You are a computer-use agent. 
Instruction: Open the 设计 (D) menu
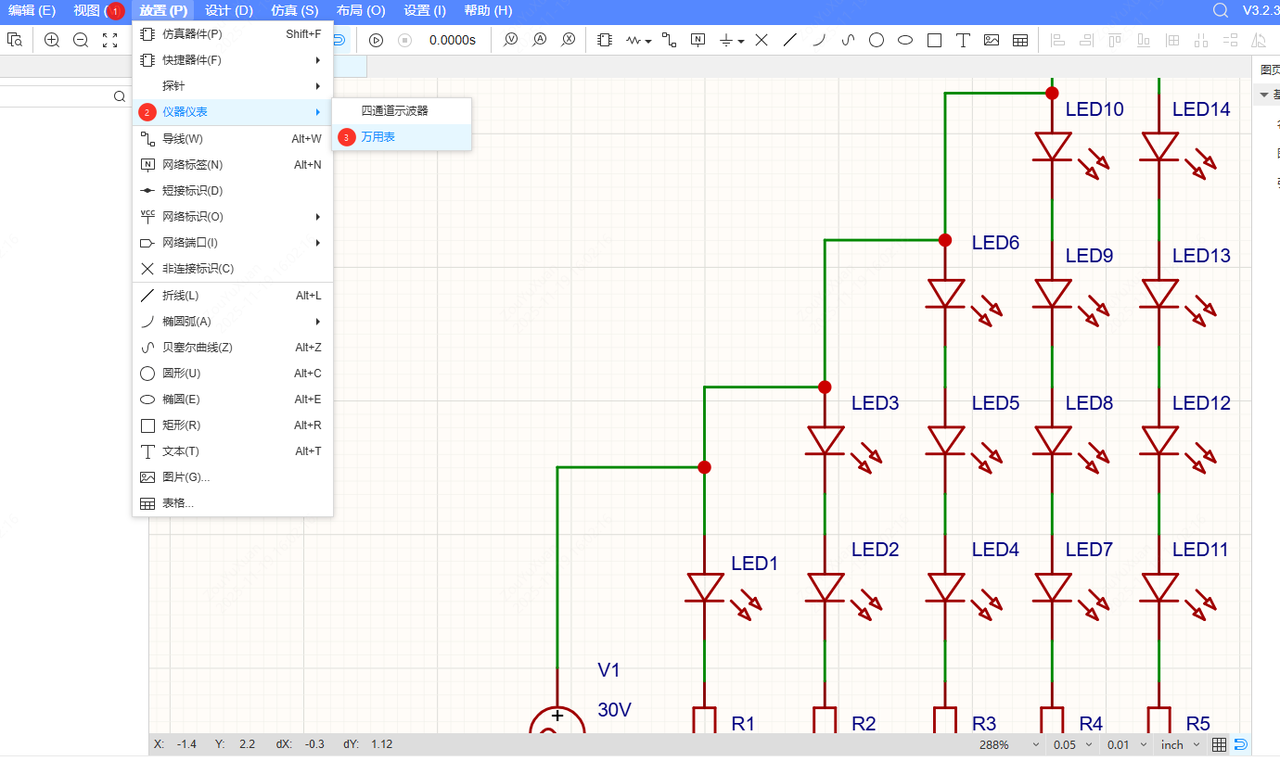229,11
